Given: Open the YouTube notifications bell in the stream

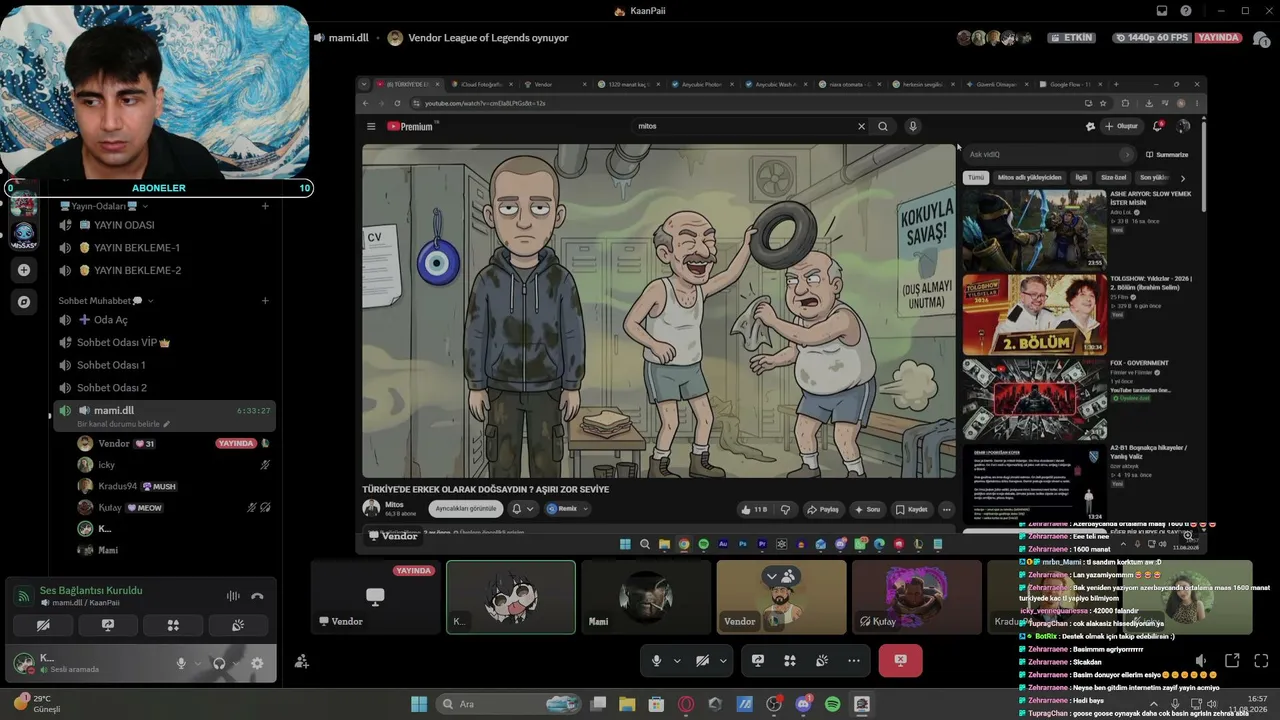Looking at the screenshot, I should pyautogui.click(x=1157, y=126).
